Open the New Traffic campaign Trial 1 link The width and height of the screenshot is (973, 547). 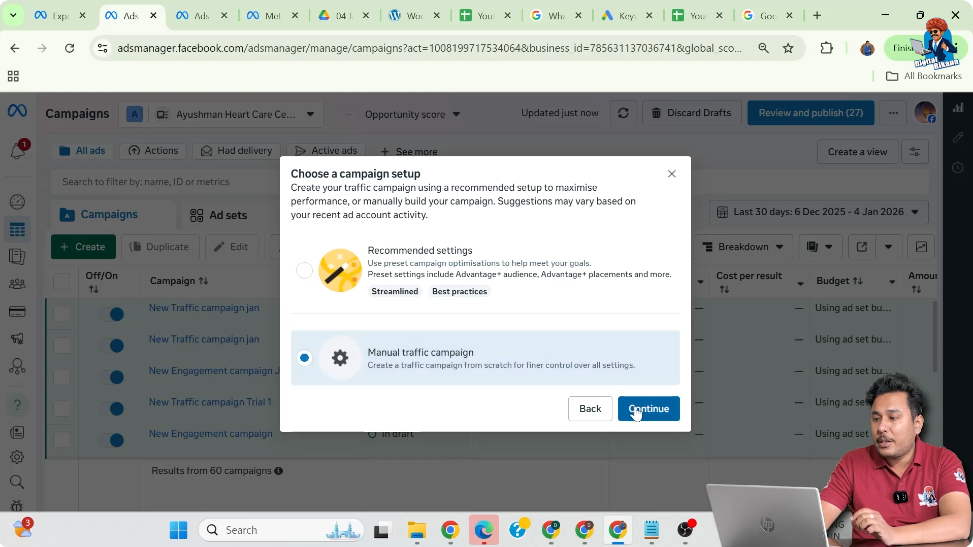pos(210,402)
